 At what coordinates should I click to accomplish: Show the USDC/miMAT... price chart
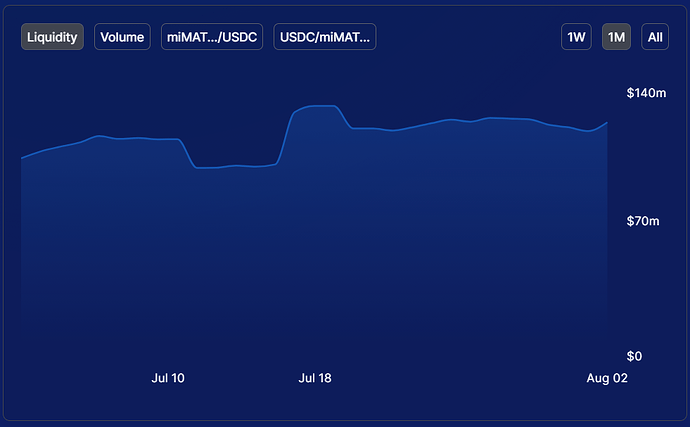324,37
